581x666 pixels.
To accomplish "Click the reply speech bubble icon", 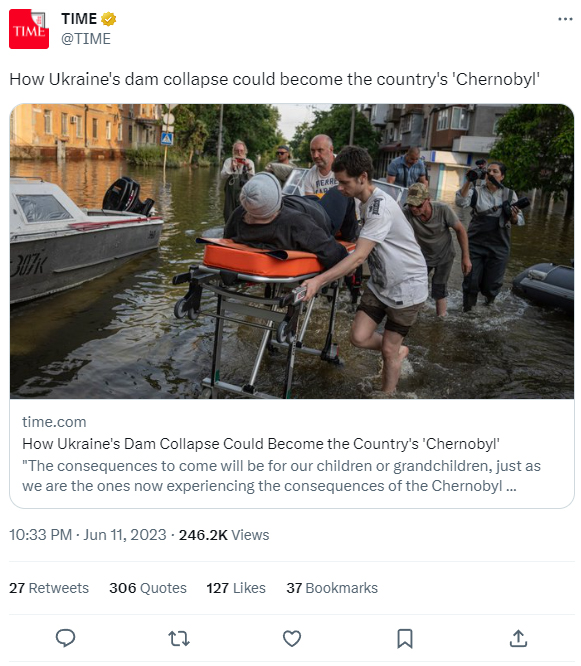I will (x=65, y=638).
